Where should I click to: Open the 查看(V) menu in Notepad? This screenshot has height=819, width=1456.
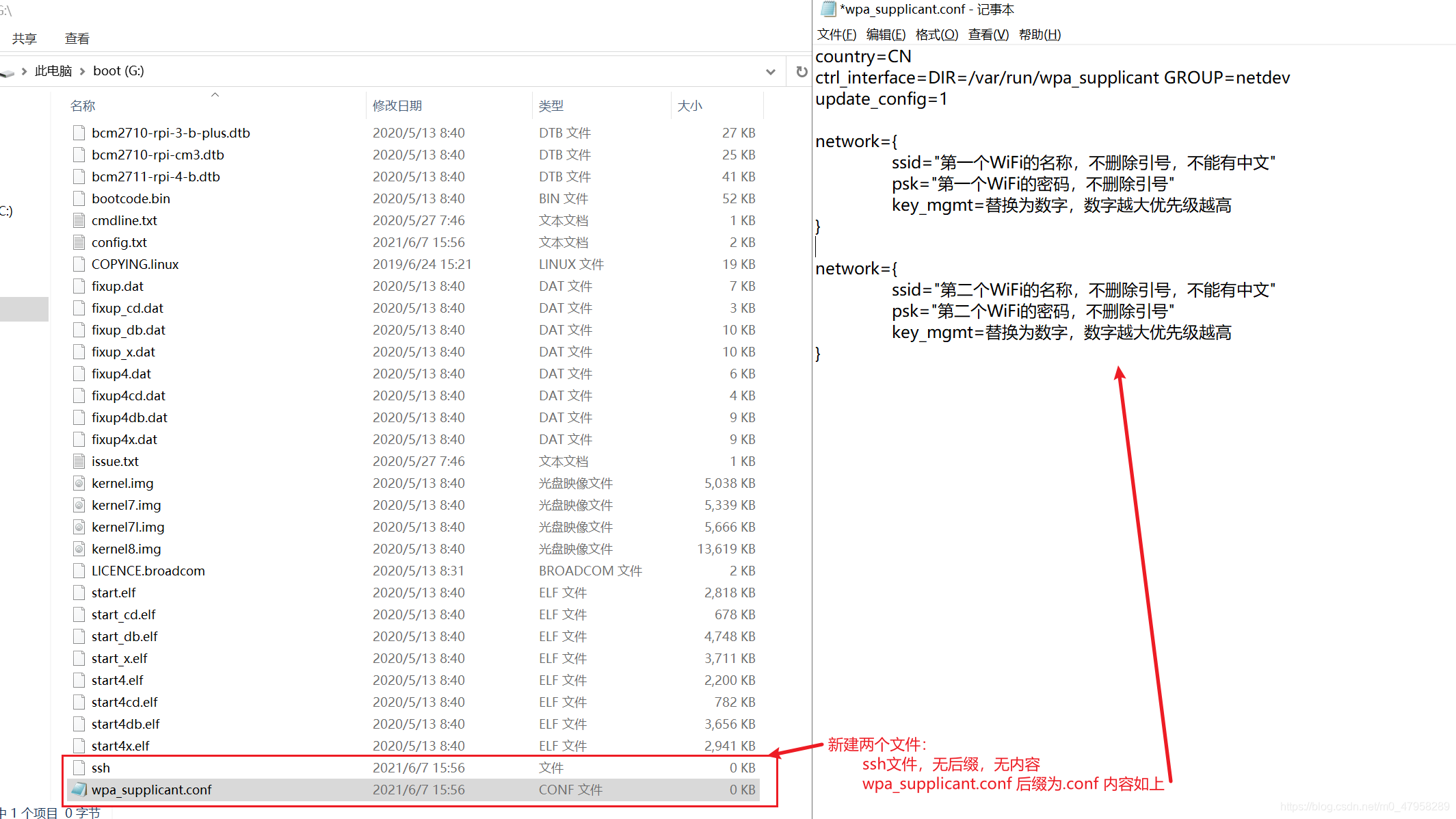988,34
